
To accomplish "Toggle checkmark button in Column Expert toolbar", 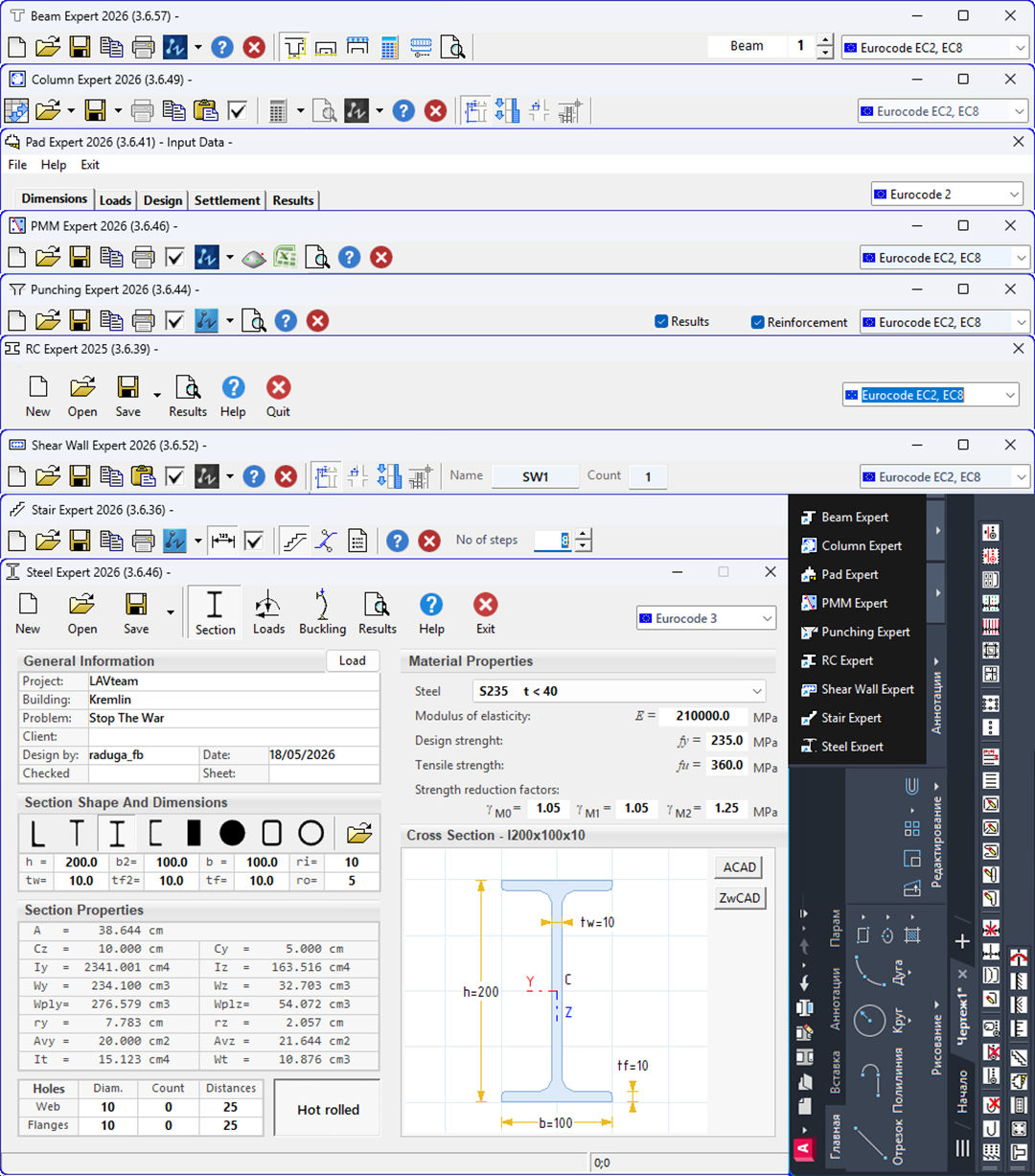I will [x=238, y=111].
